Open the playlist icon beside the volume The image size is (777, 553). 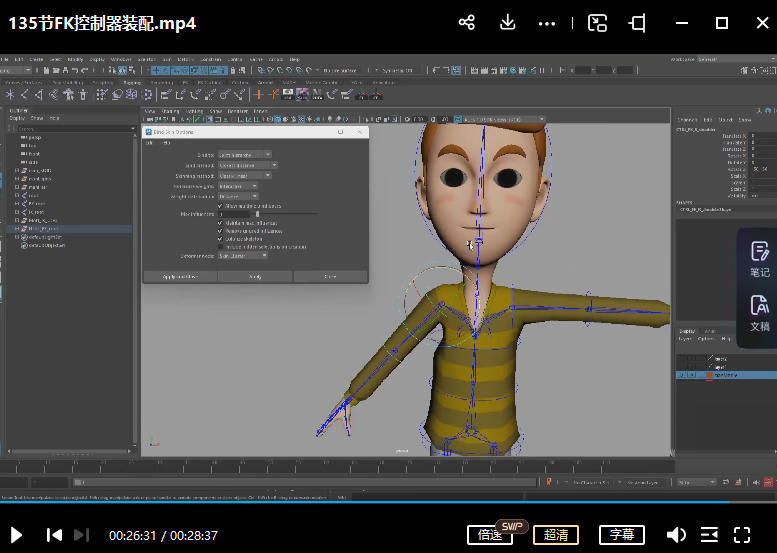click(x=709, y=535)
